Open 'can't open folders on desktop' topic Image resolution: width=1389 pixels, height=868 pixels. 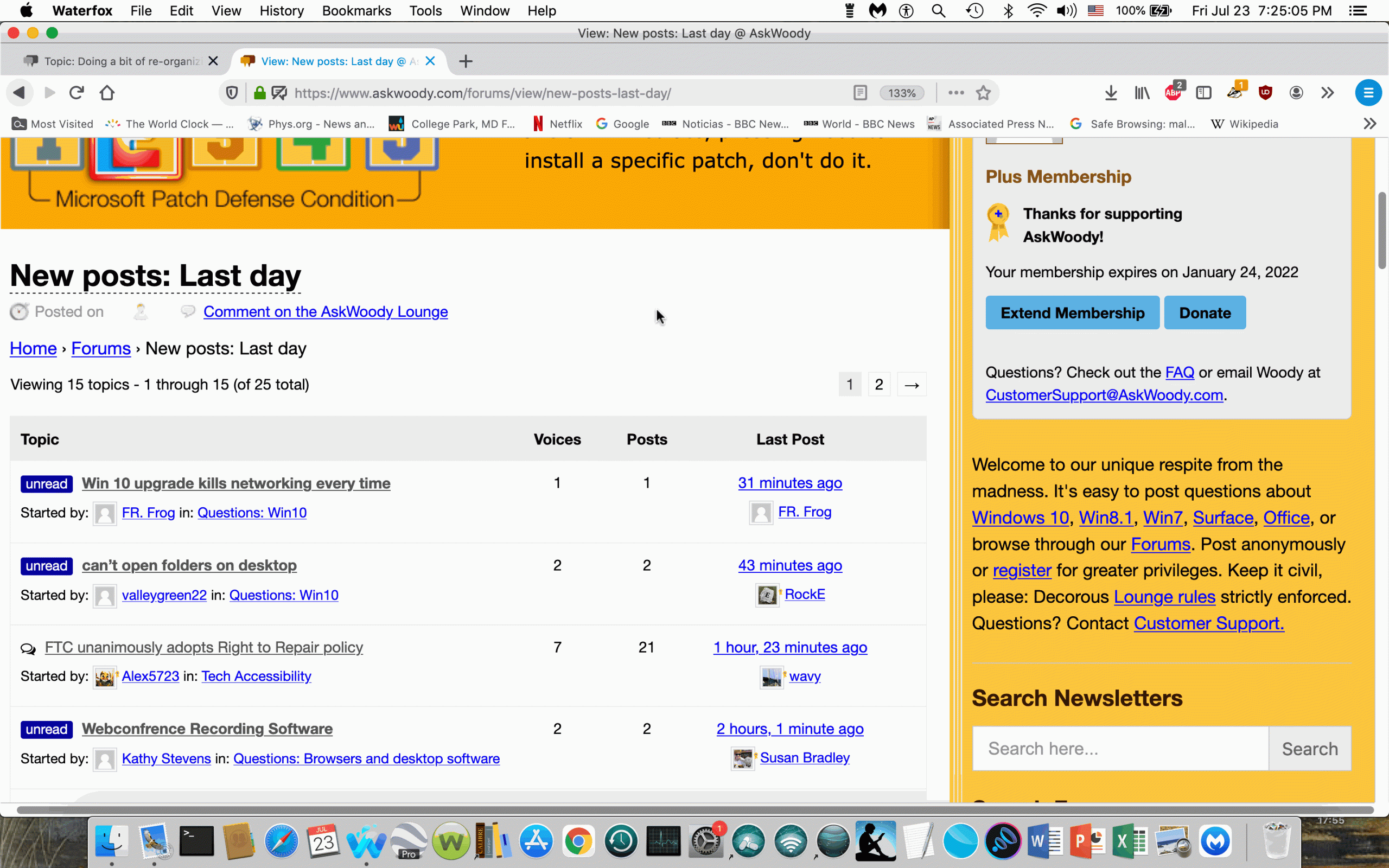point(189,565)
